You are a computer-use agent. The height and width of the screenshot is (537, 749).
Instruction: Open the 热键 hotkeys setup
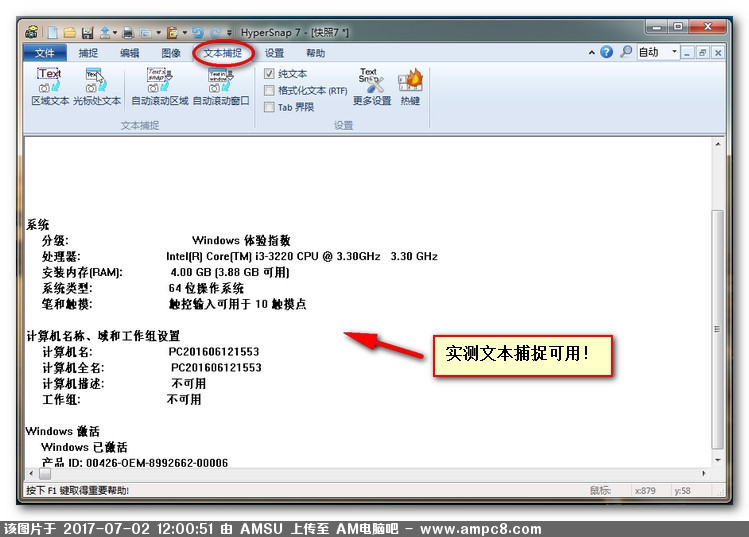[410, 86]
